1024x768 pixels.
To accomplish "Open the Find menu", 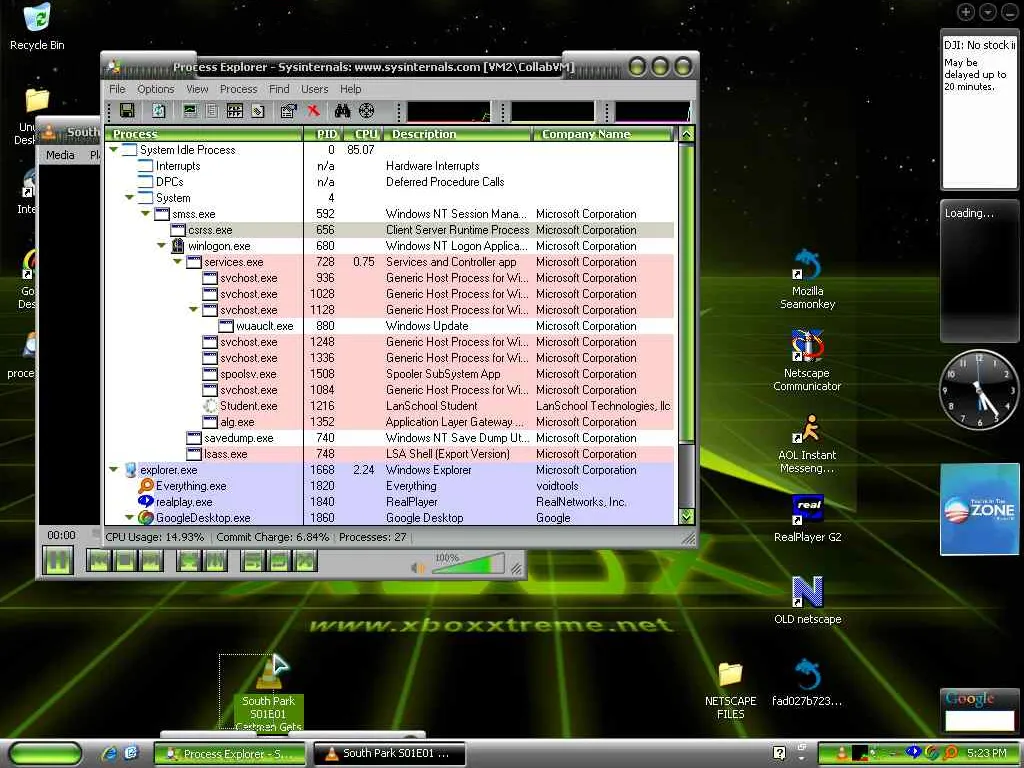I will (x=279, y=89).
